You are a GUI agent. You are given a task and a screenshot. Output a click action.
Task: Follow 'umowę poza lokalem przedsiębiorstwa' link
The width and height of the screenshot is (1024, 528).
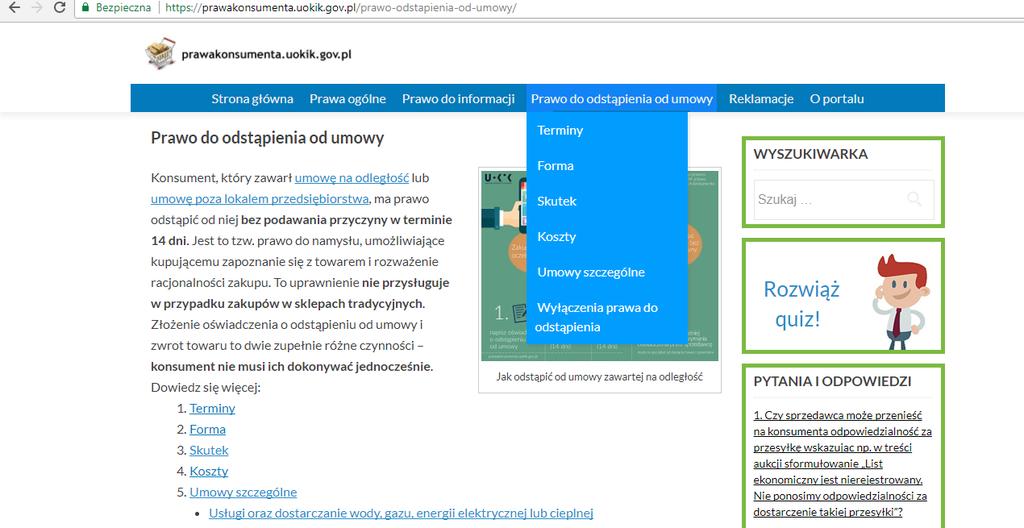(x=260, y=199)
